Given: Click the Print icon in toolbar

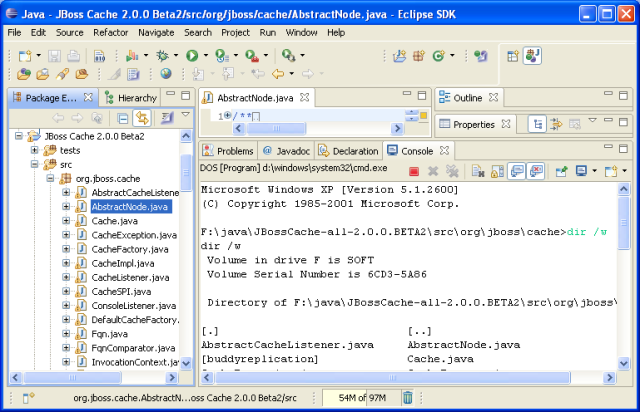Looking at the screenshot, I should tap(73, 56).
